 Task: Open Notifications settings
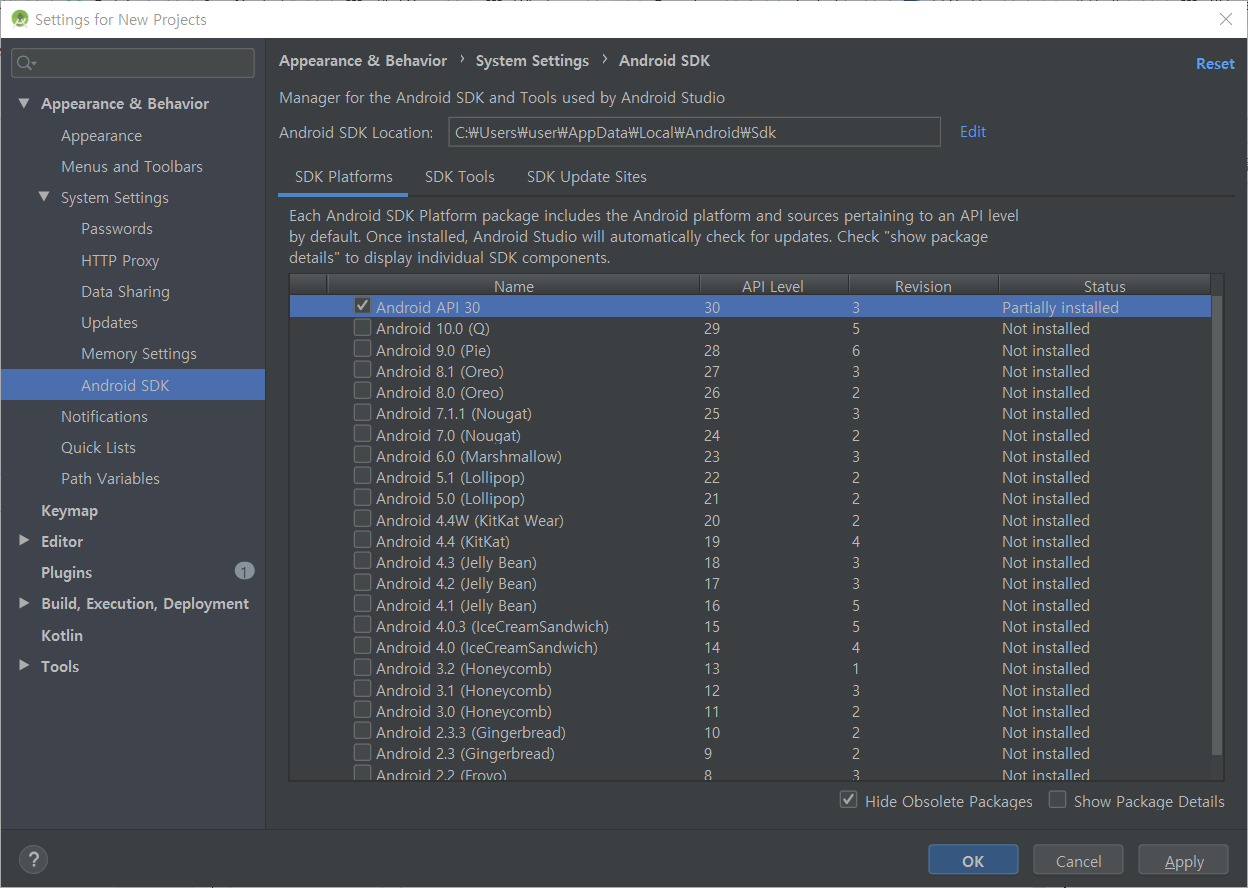[x=104, y=416]
